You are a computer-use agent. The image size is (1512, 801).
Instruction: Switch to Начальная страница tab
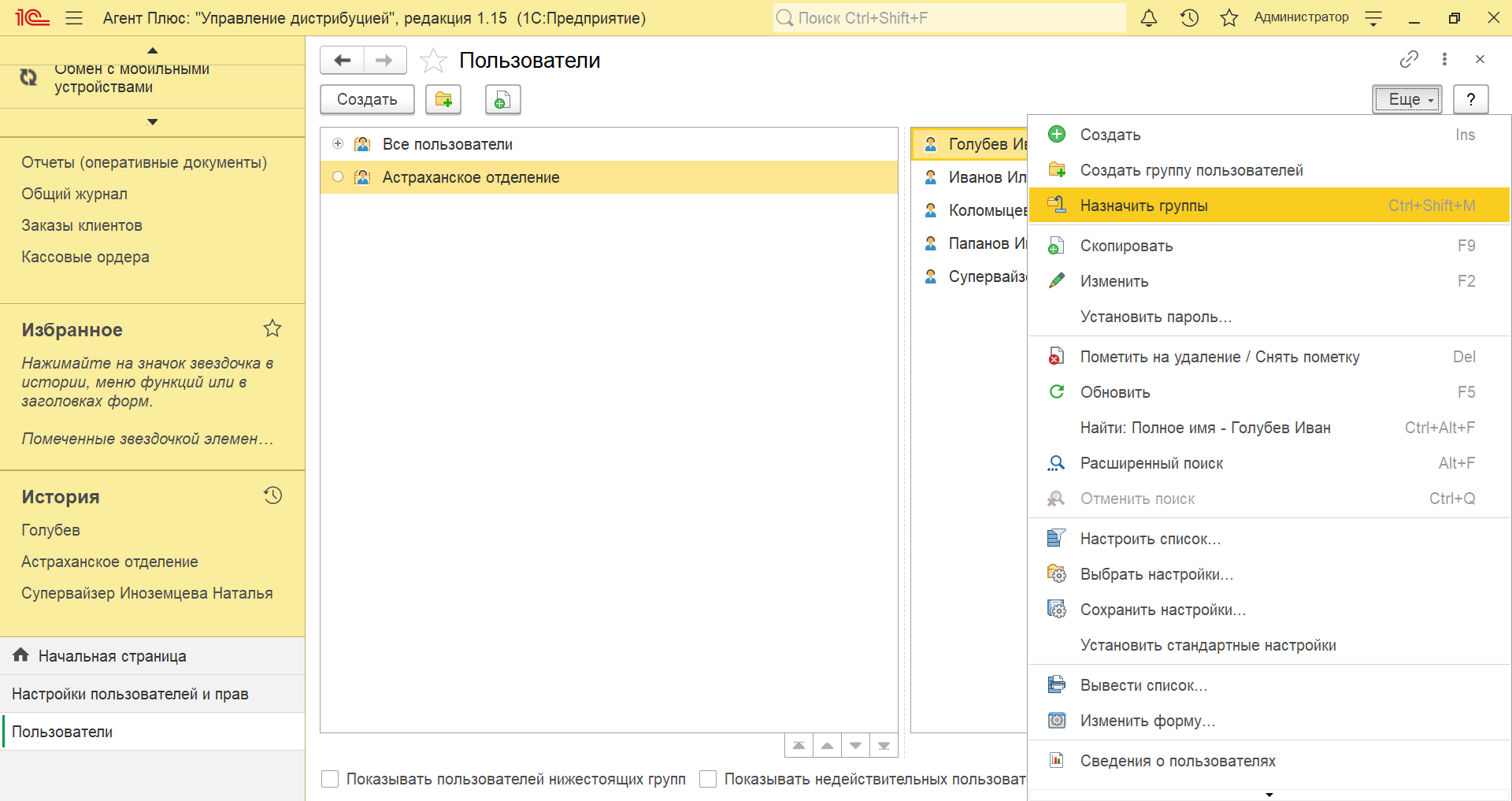112,656
